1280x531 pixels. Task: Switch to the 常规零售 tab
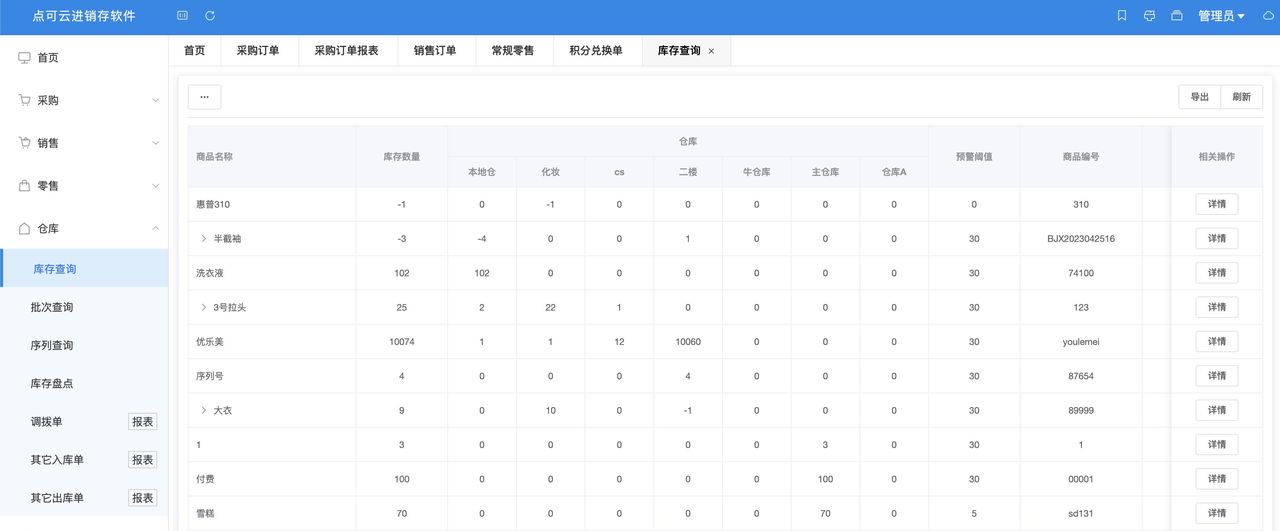(x=513, y=51)
